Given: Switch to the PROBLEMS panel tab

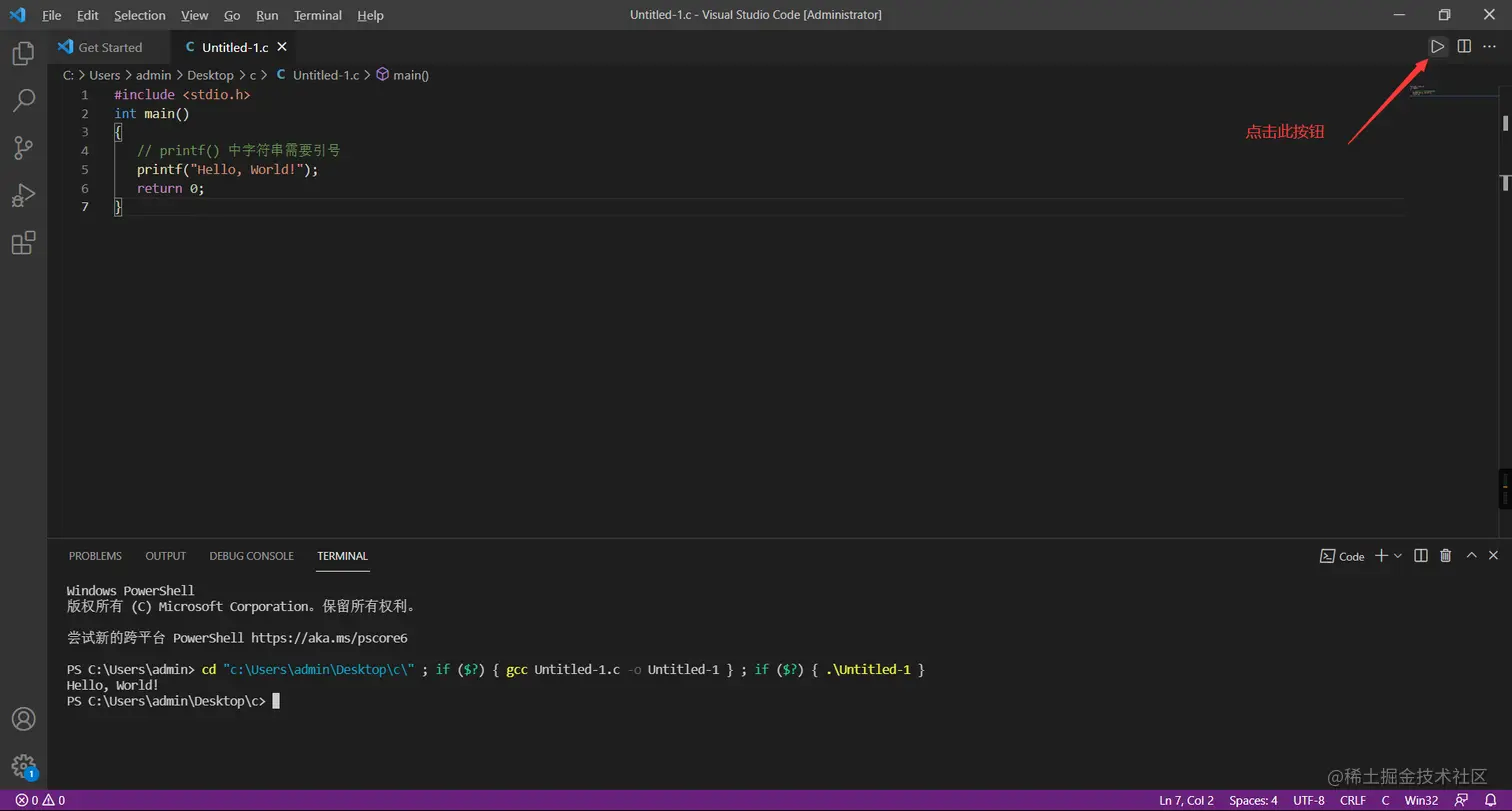Looking at the screenshot, I should click(x=95, y=556).
